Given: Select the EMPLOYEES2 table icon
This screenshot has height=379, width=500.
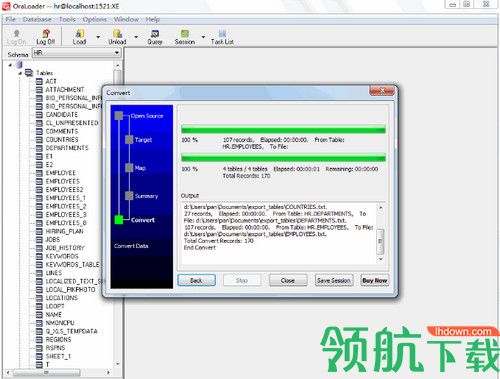Looking at the screenshot, I should [39, 190].
